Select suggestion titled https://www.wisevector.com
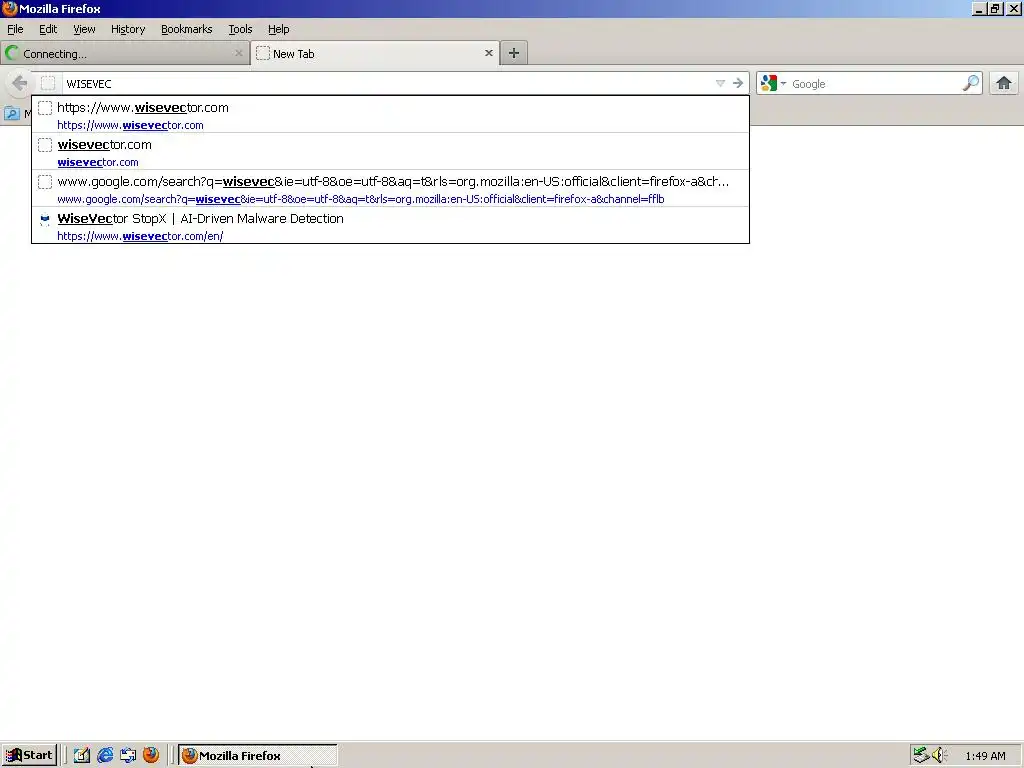1024x768 pixels. point(391,115)
